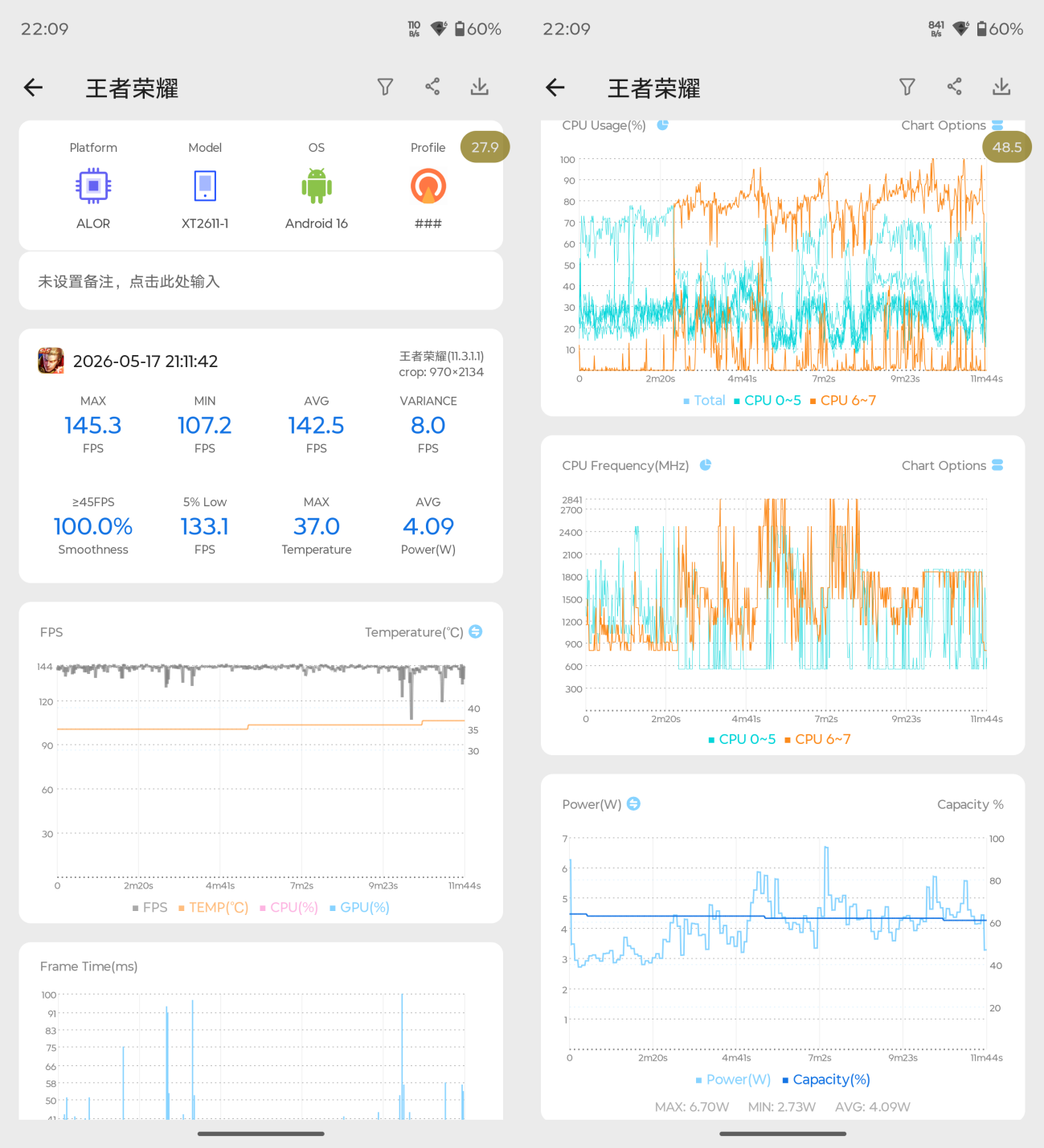The width and height of the screenshot is (1044, 1148).
Task: Open filter icon in right screen header
Action: (907, 87)
